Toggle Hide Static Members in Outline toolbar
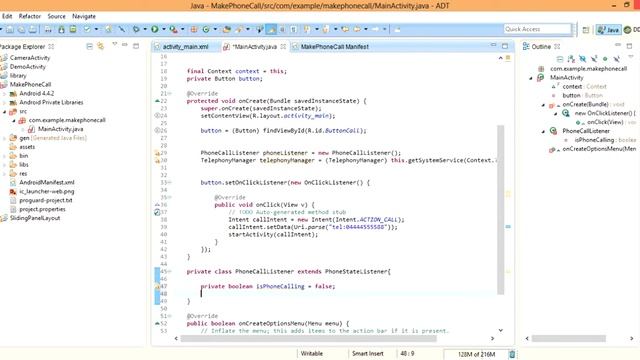 click(x=594, y=59)
